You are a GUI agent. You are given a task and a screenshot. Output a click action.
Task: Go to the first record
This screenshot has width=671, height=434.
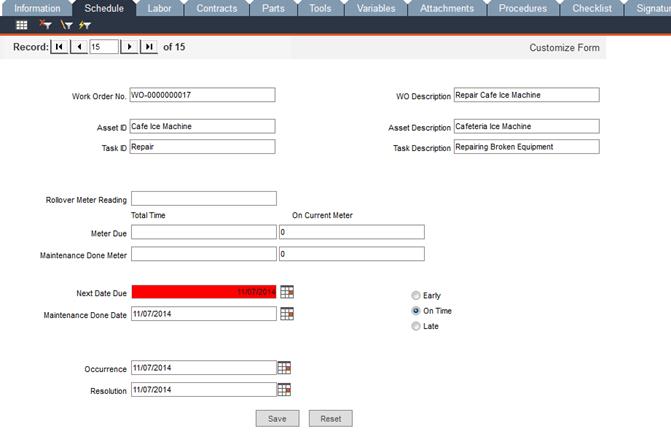point(59,47)
